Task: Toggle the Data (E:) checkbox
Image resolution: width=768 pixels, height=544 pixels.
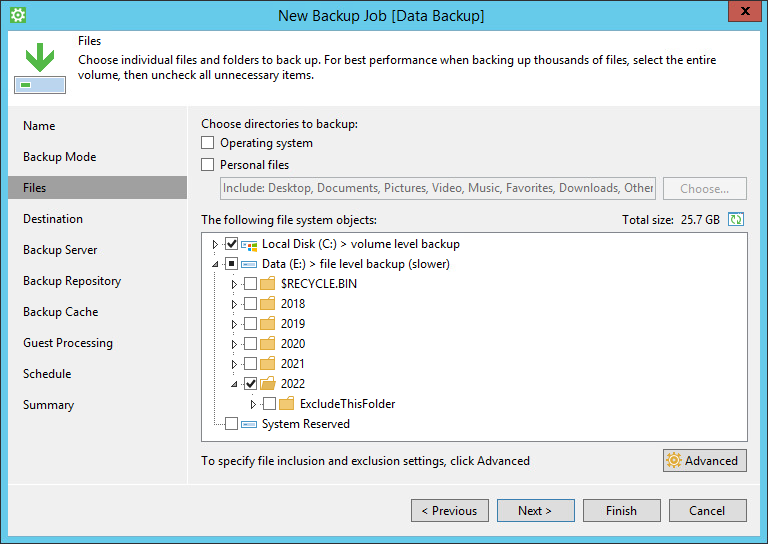Action: [231, 264]
